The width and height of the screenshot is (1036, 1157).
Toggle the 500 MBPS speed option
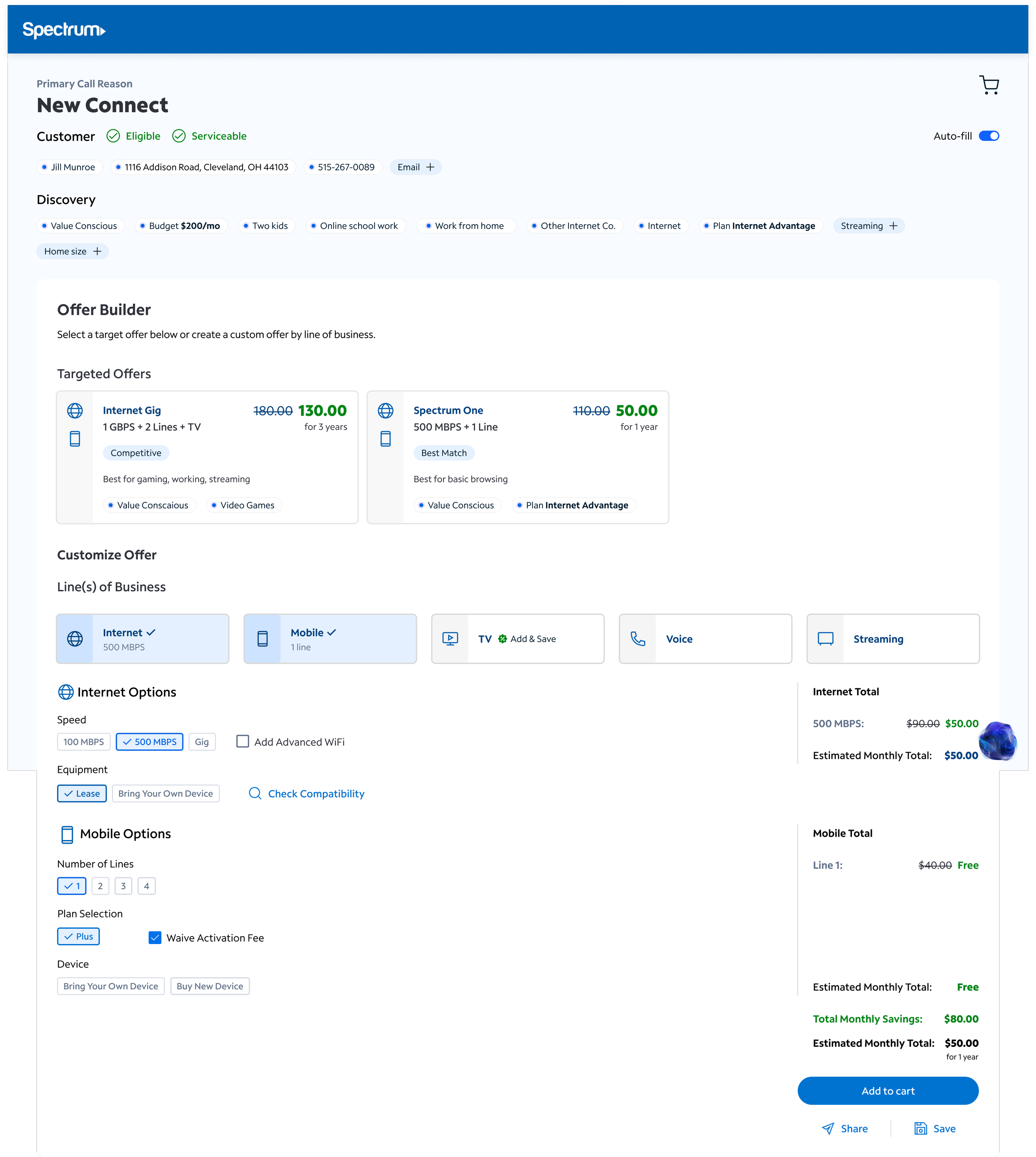coord(150,741)
